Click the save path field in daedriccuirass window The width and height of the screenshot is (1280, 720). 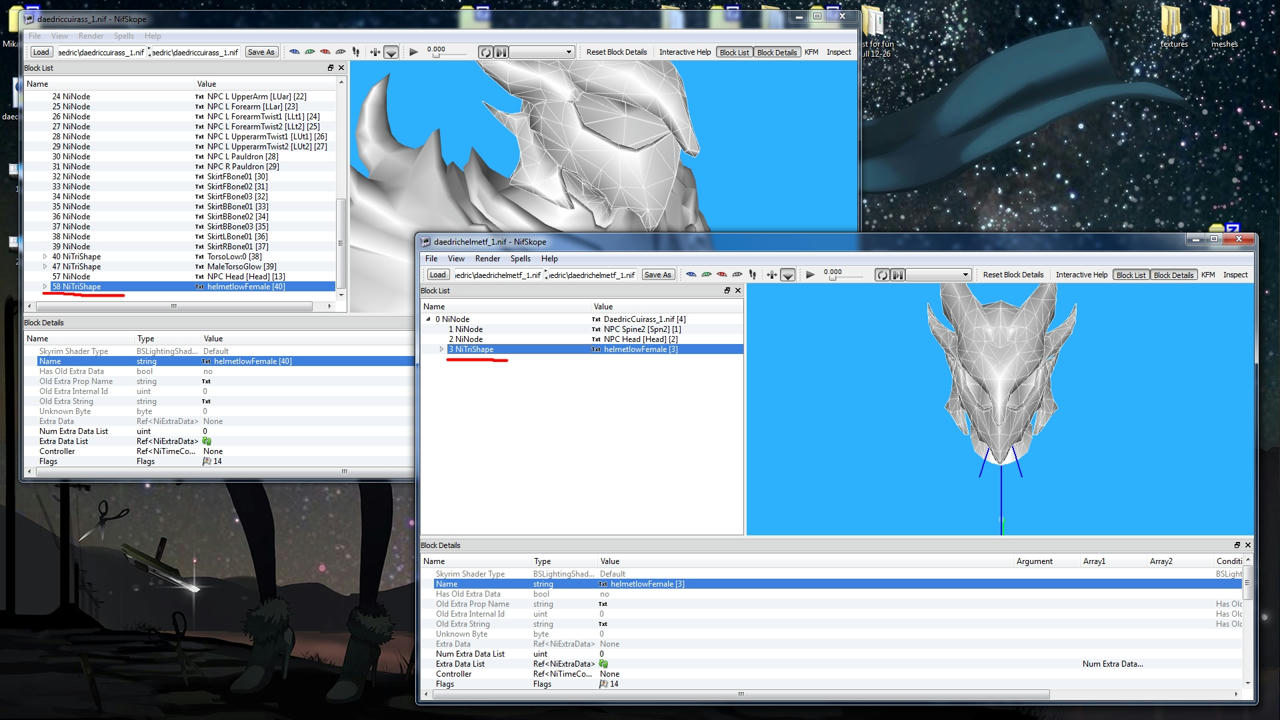[194, 52]
